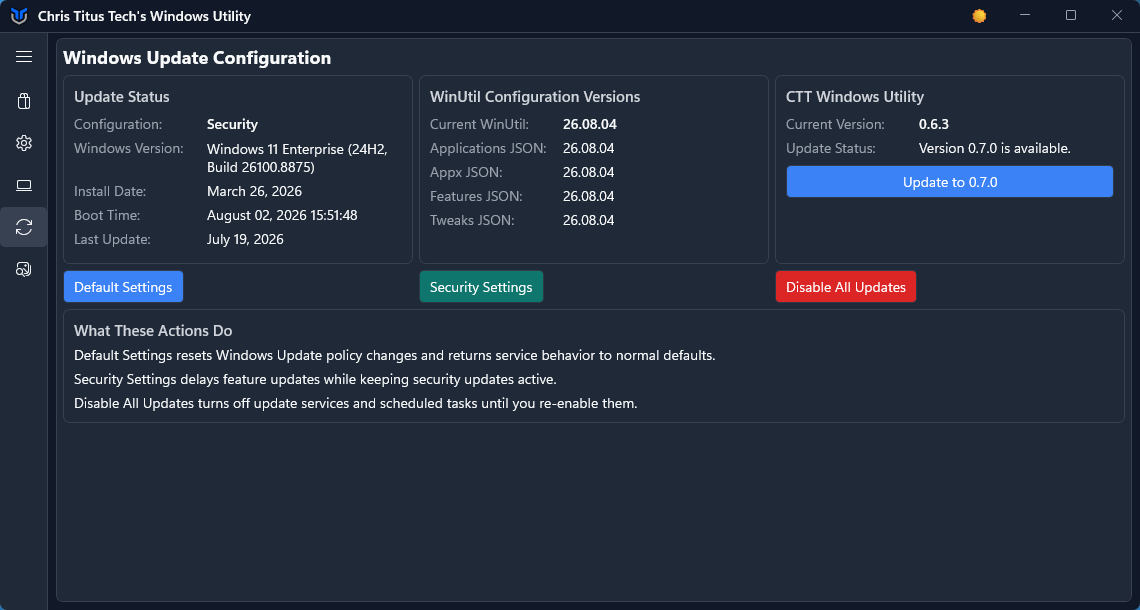The height and width of the screenshot is (610, 1140).
Task: Click the What These Actions Do heading
Action: [x=153, y=331]
